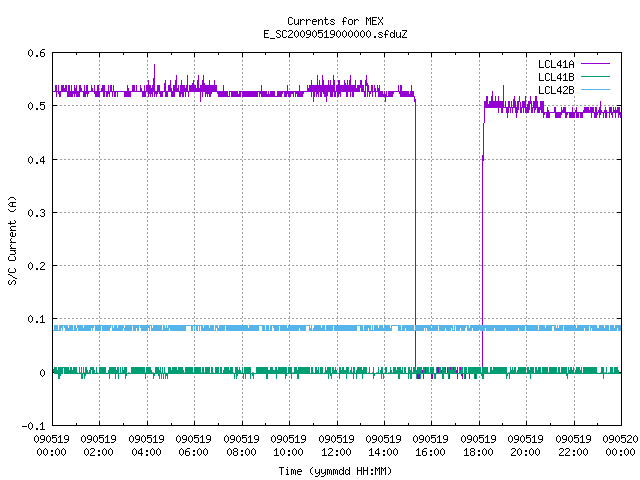Click the x-axis tick 090520 00:00

620,445
